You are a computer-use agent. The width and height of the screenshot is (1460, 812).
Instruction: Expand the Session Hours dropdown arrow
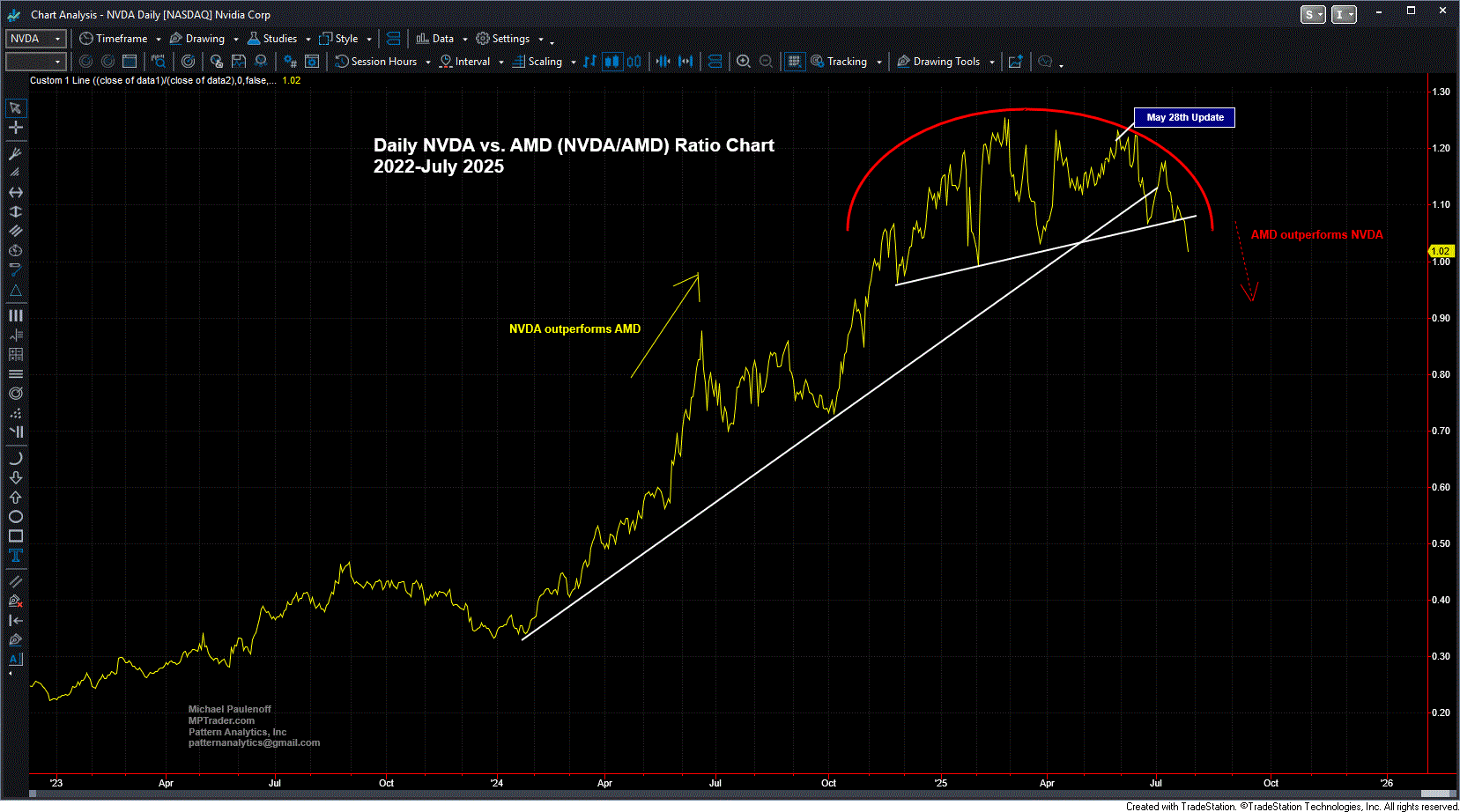pyautogui.click(x=427, y=63)
